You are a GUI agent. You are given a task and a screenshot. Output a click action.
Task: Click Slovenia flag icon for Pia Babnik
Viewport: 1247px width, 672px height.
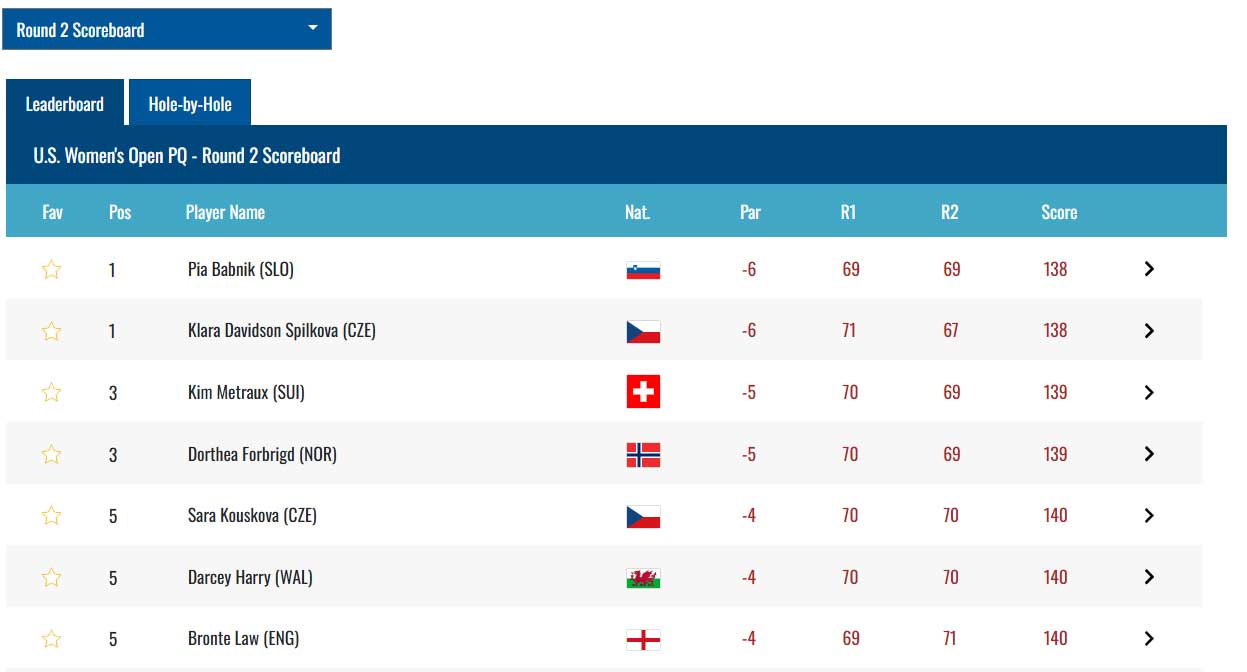tap(643, 270)
